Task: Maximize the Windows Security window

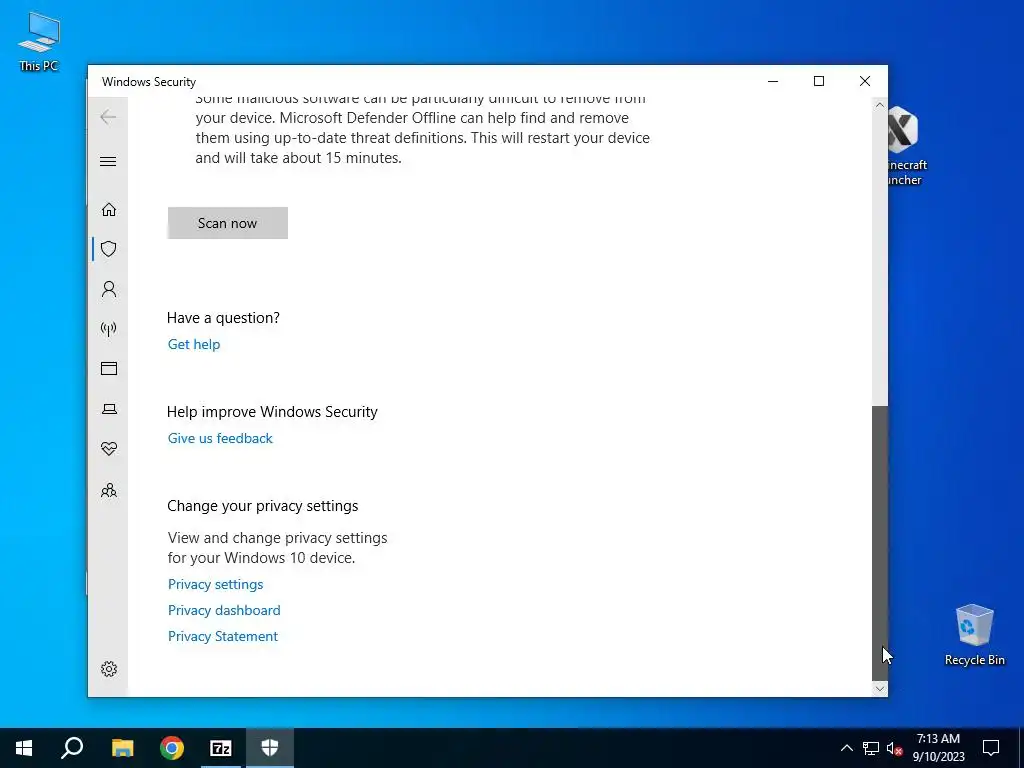Action: click(819, 81)
